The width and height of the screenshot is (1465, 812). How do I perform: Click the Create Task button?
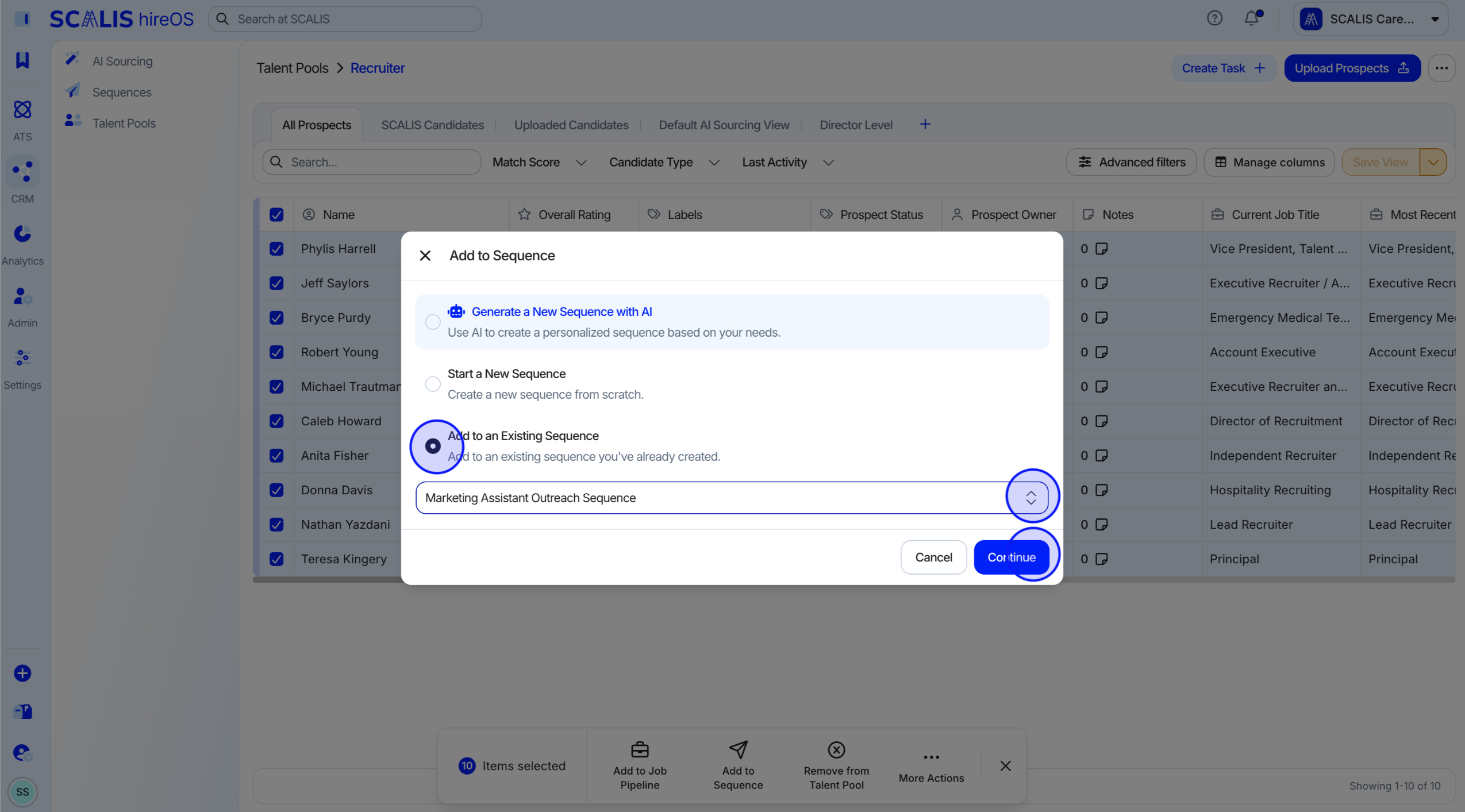pyautogui.click(x=1224, y=68)
